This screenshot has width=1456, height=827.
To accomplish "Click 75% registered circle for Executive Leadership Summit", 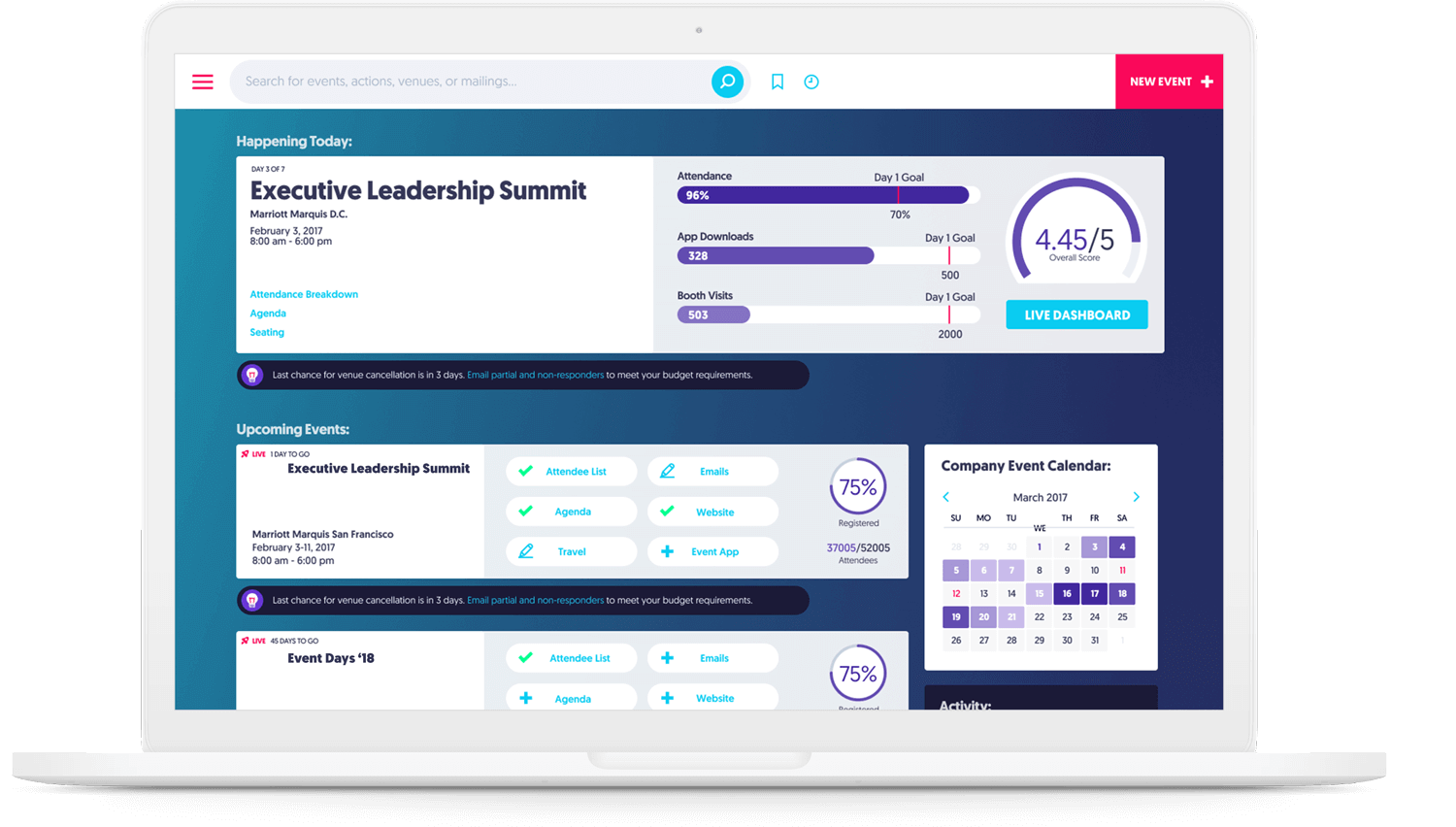I will coord(858,487).
